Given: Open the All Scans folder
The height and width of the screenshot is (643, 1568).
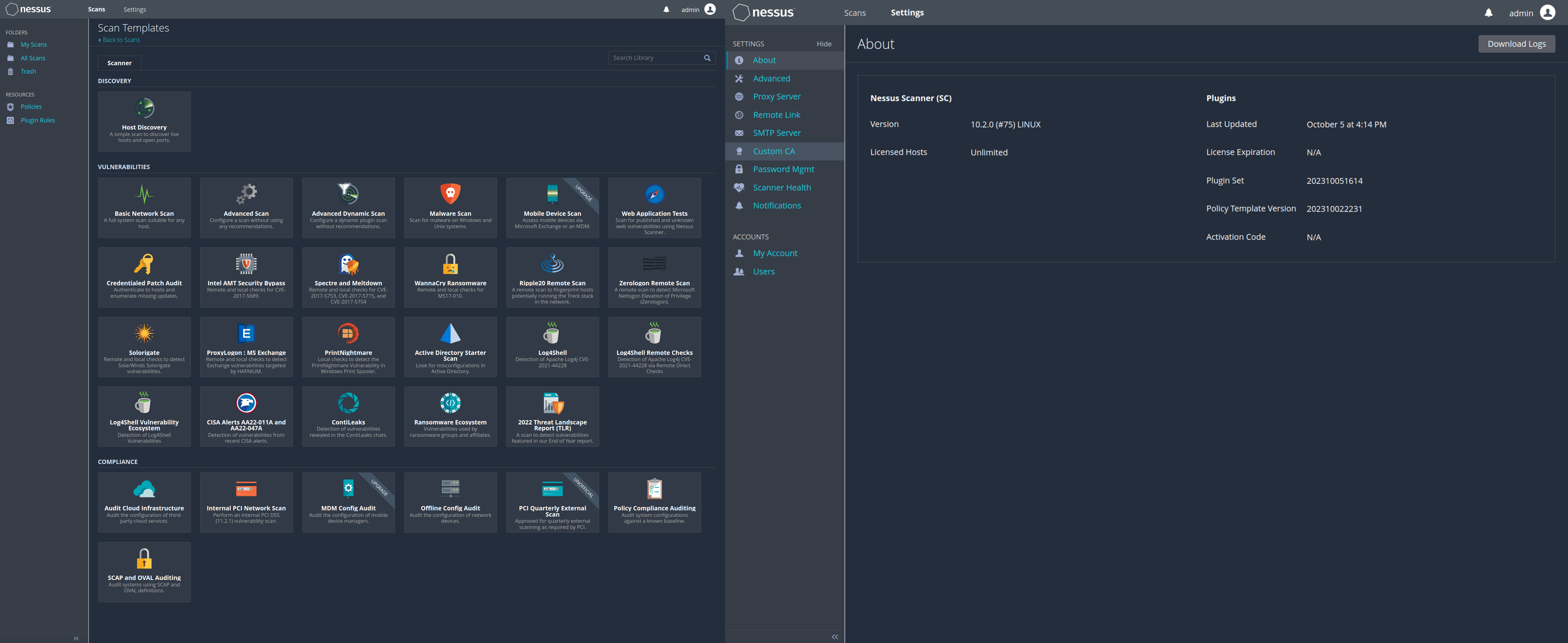Looking at the screenshot, I should (x=33, y=58).
